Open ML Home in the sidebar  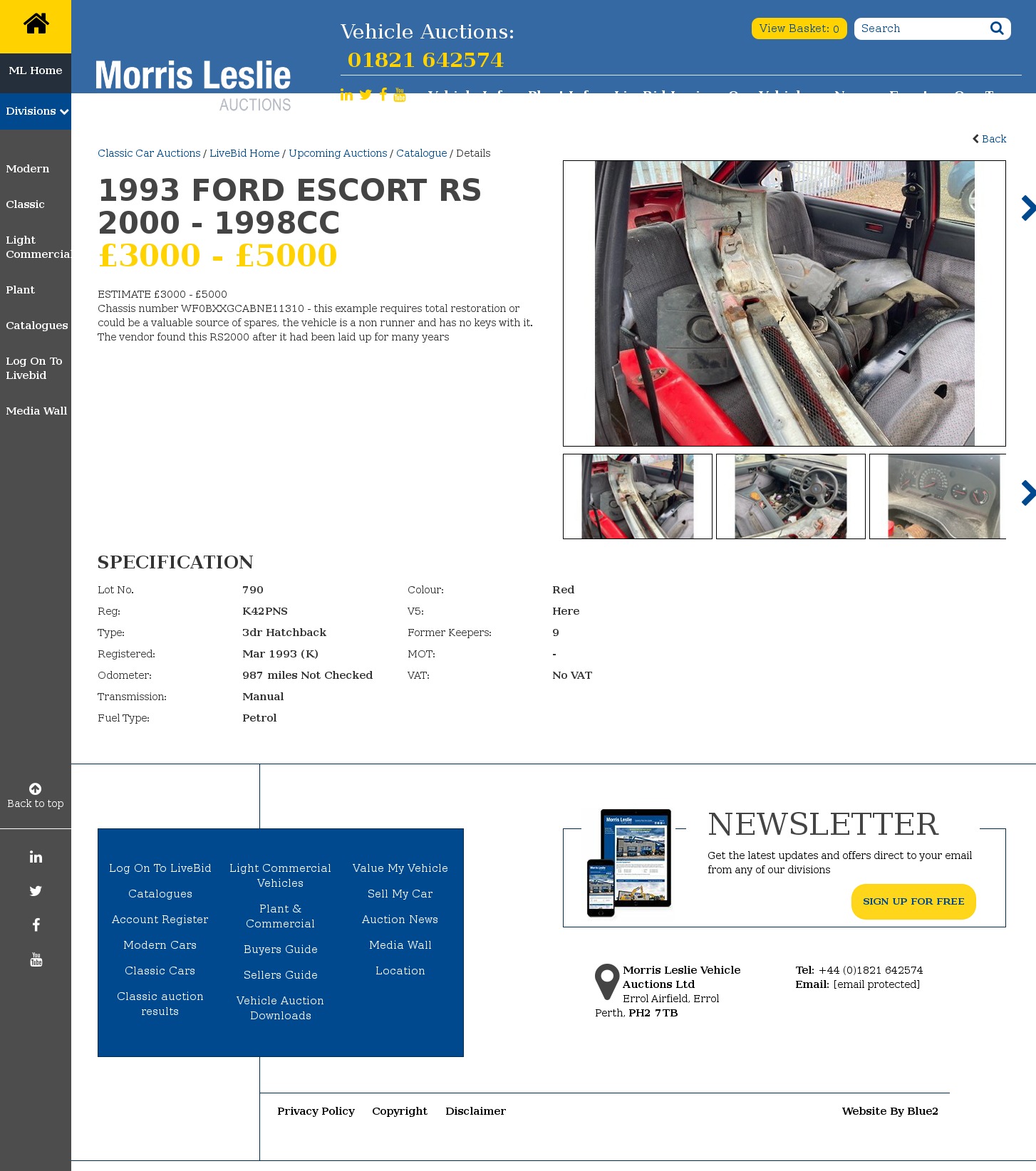pyautogui.click(x=36, y=71)
